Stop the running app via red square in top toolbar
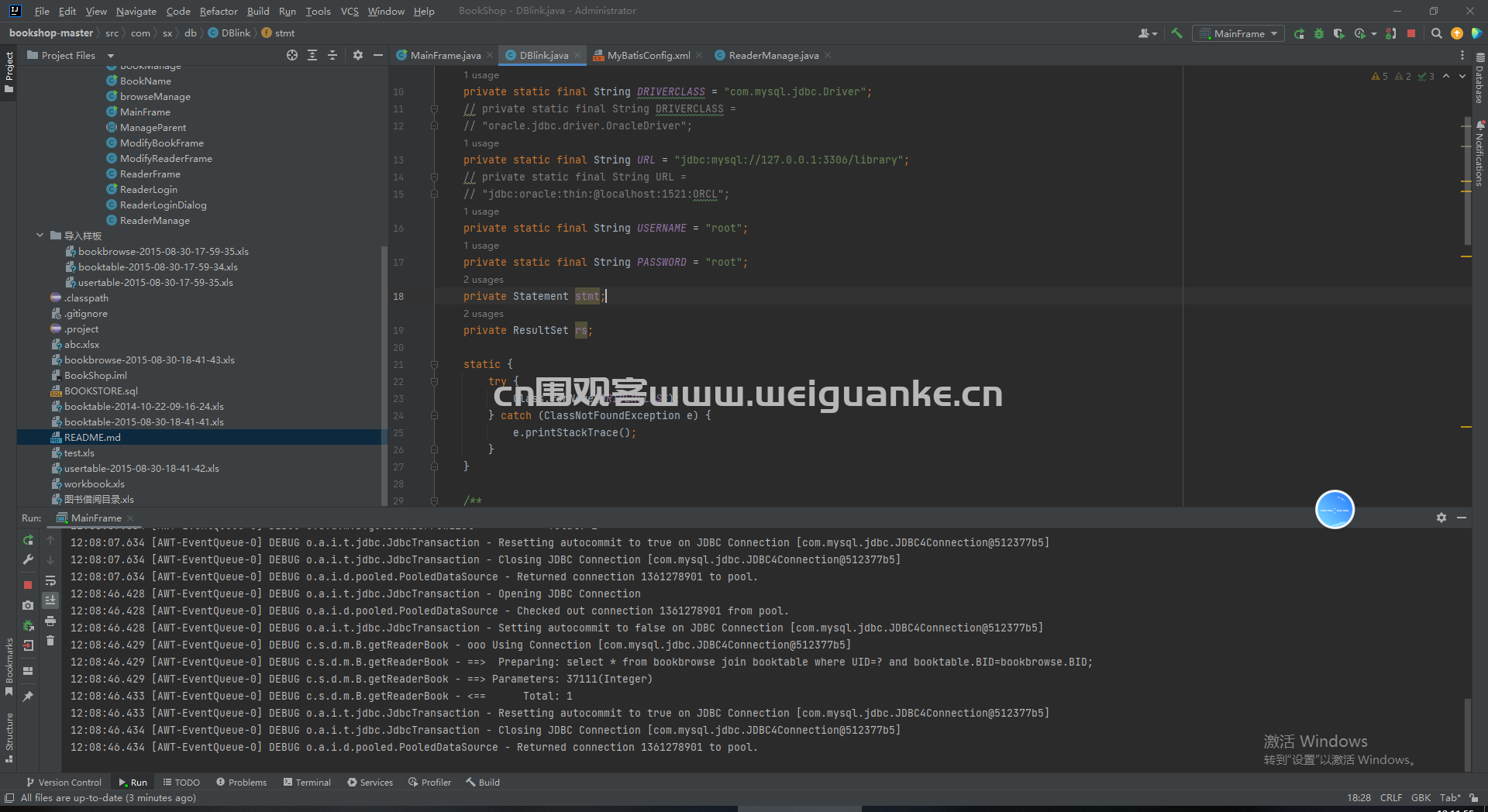The image size is (1488, 812). (1411, 33)
